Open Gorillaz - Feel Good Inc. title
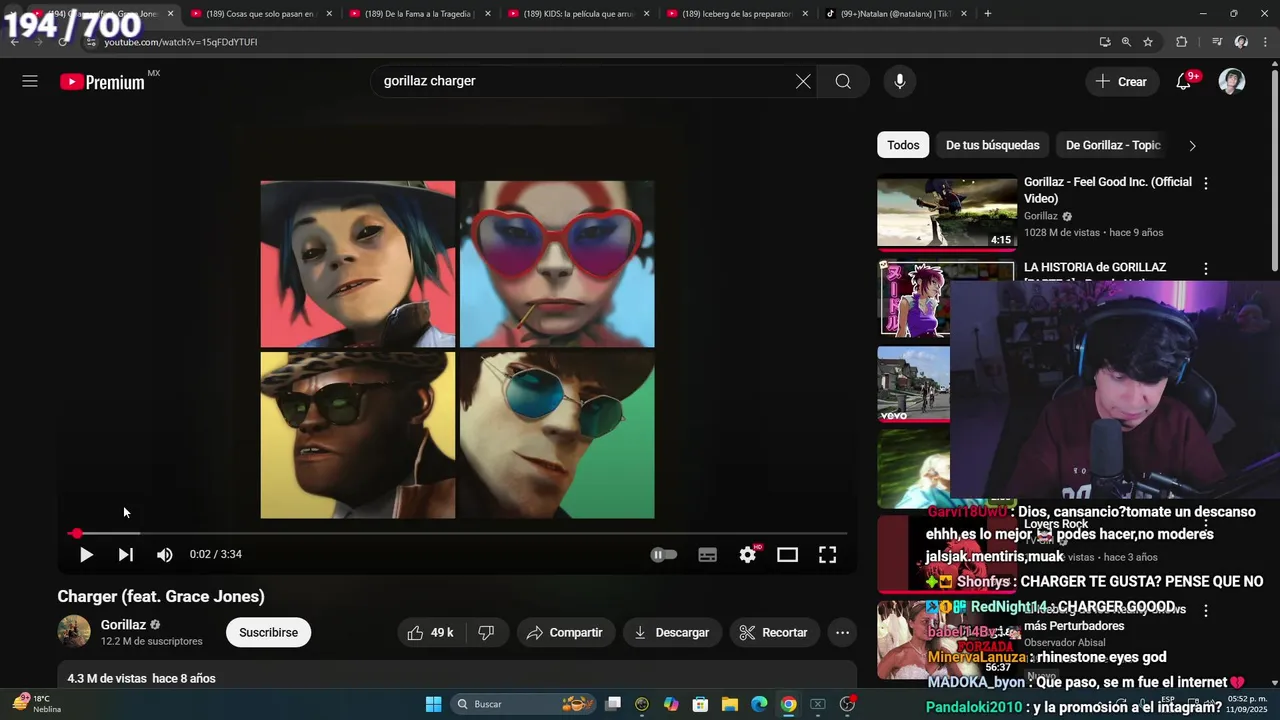Viewport: 1280px width, 720px height. point(1108,190)
